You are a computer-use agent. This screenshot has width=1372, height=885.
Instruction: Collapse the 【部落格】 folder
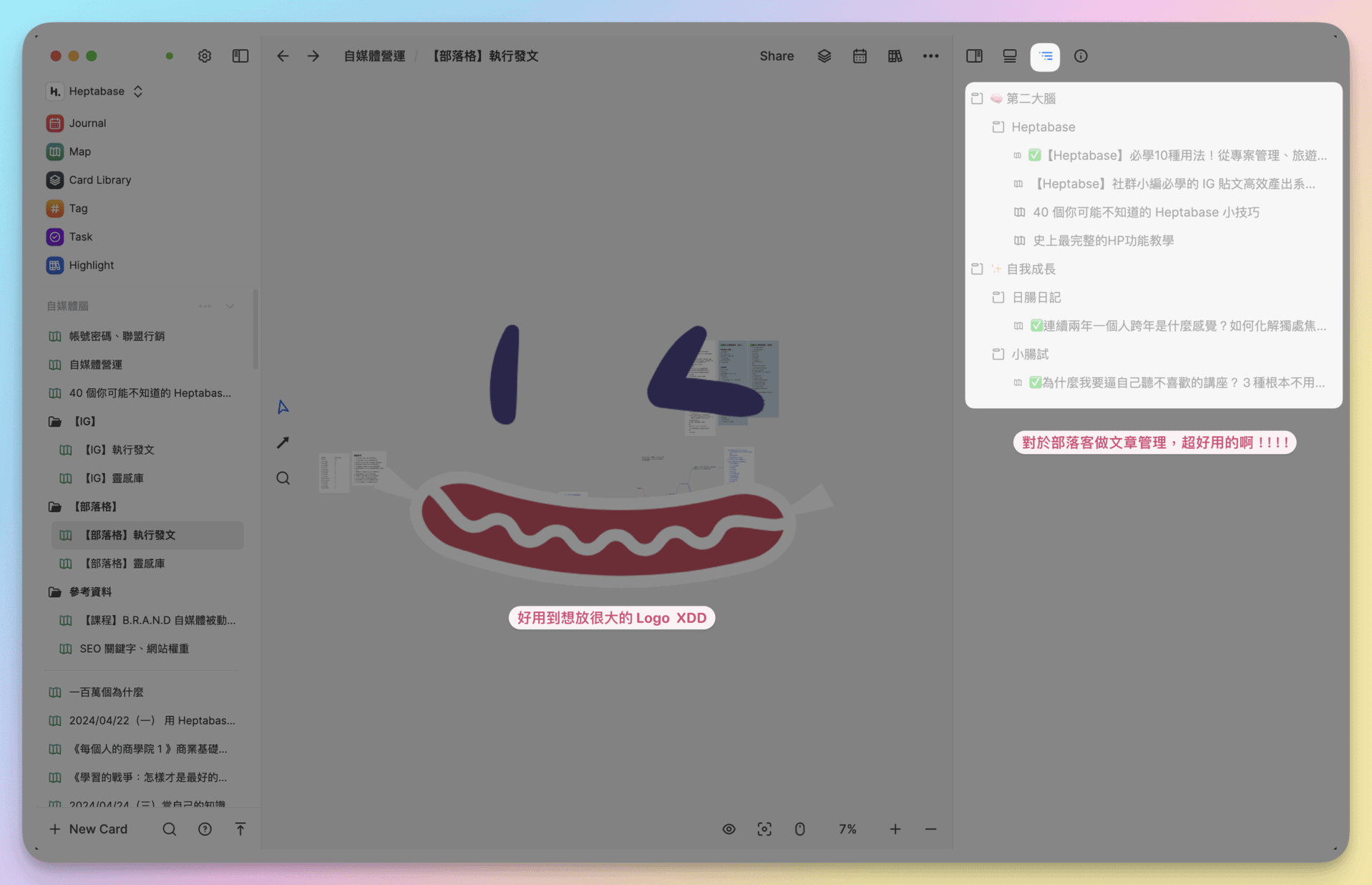click(x=55, y=507)
